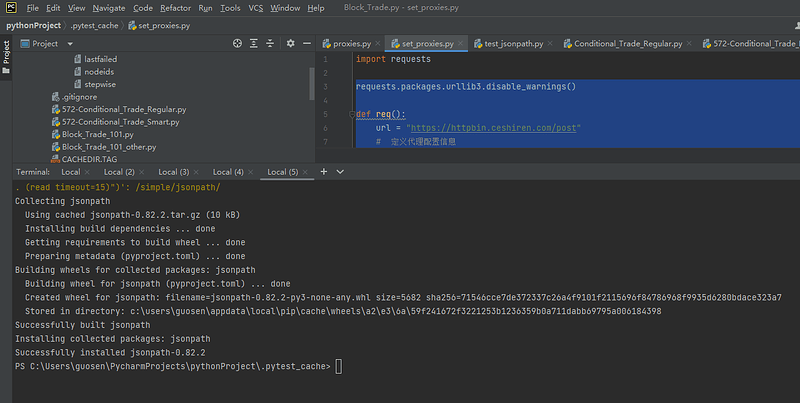The image size is (800, 403).
Task: Open the Code menu
Action: click(x=143, y=8)
